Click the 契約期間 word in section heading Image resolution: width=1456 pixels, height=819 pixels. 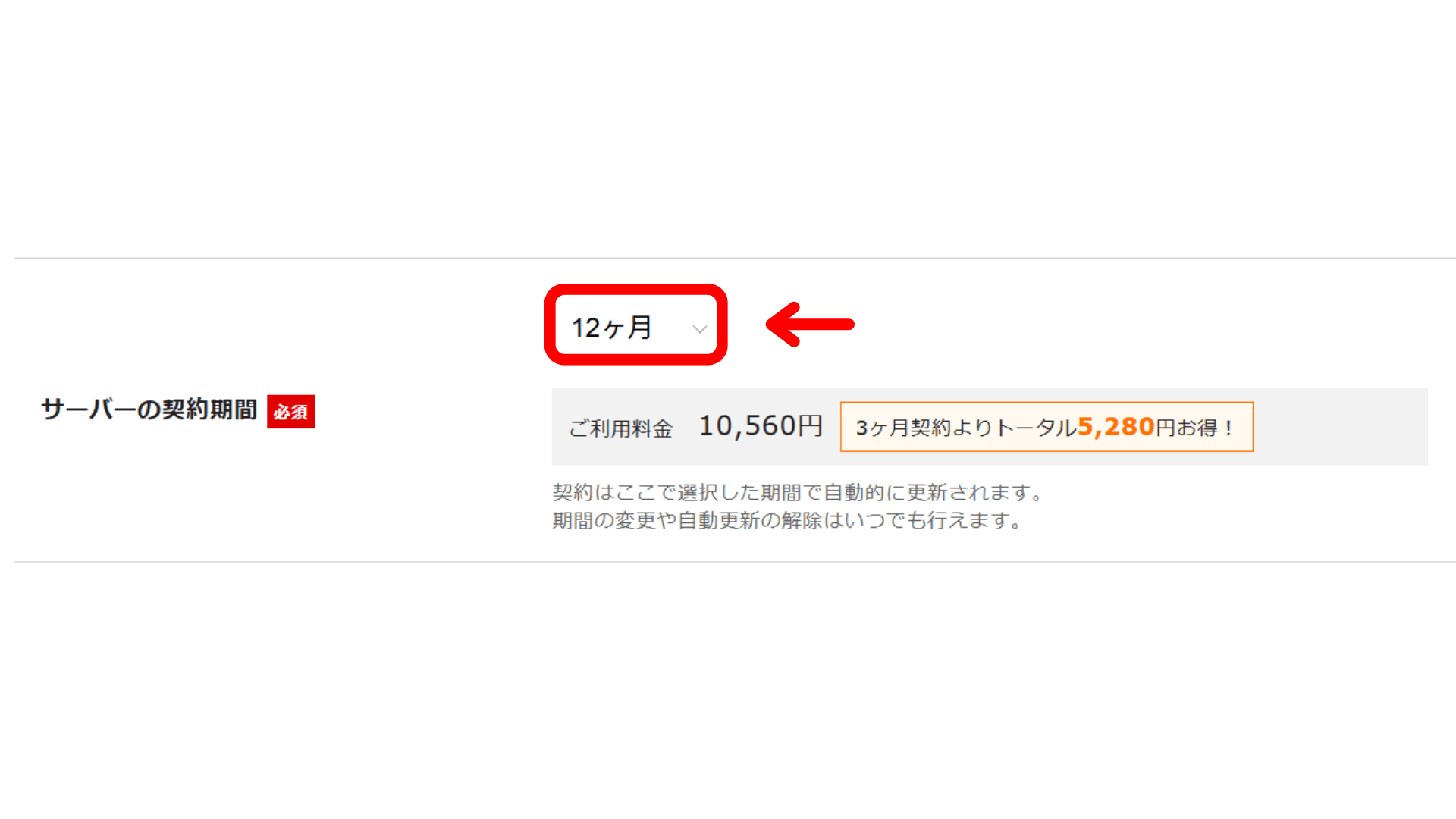click(210, 409)
